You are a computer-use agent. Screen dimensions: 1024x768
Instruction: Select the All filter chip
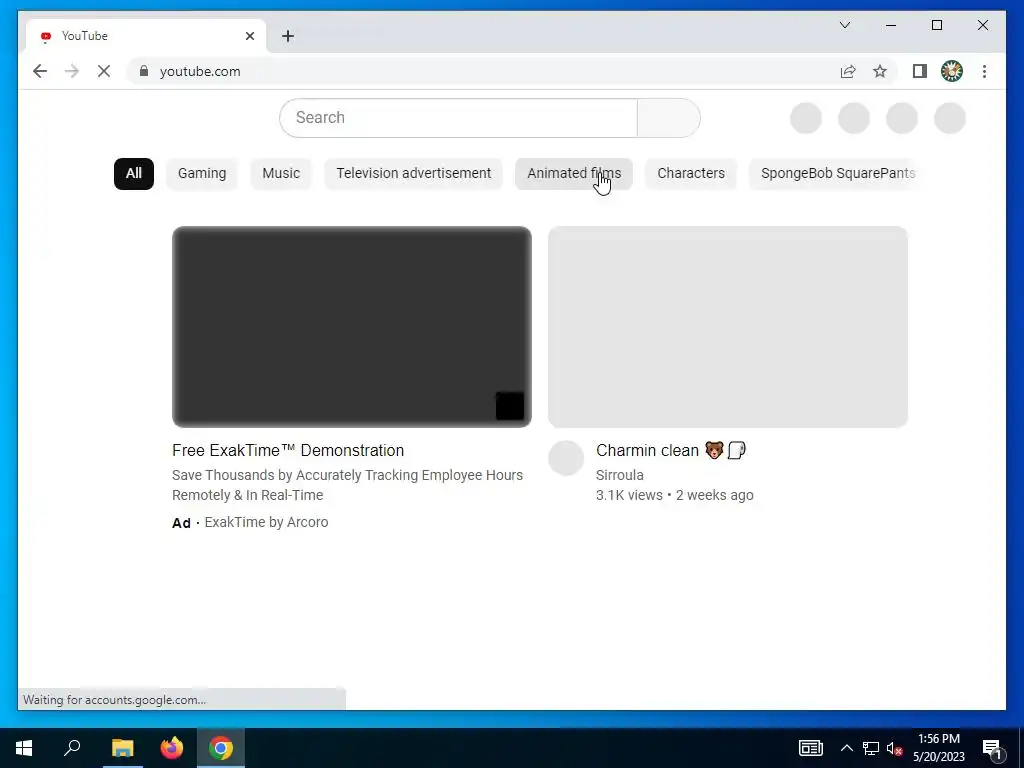134,174
